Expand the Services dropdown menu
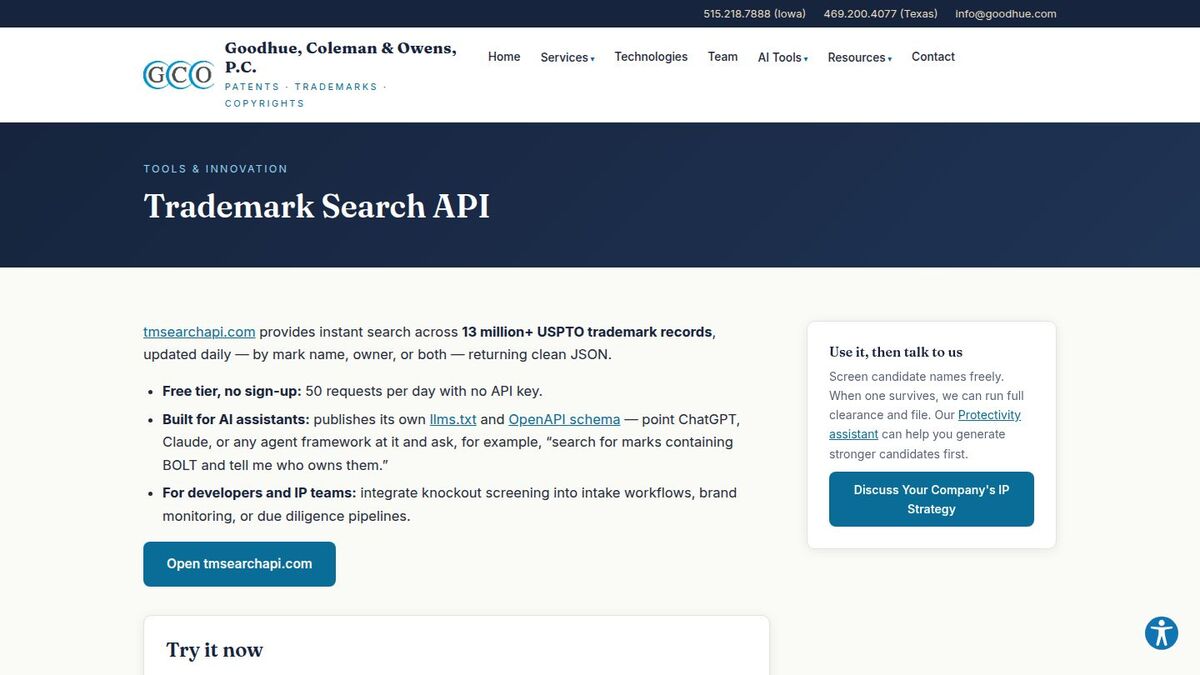The image size is (1200, 675). (567, 57)
